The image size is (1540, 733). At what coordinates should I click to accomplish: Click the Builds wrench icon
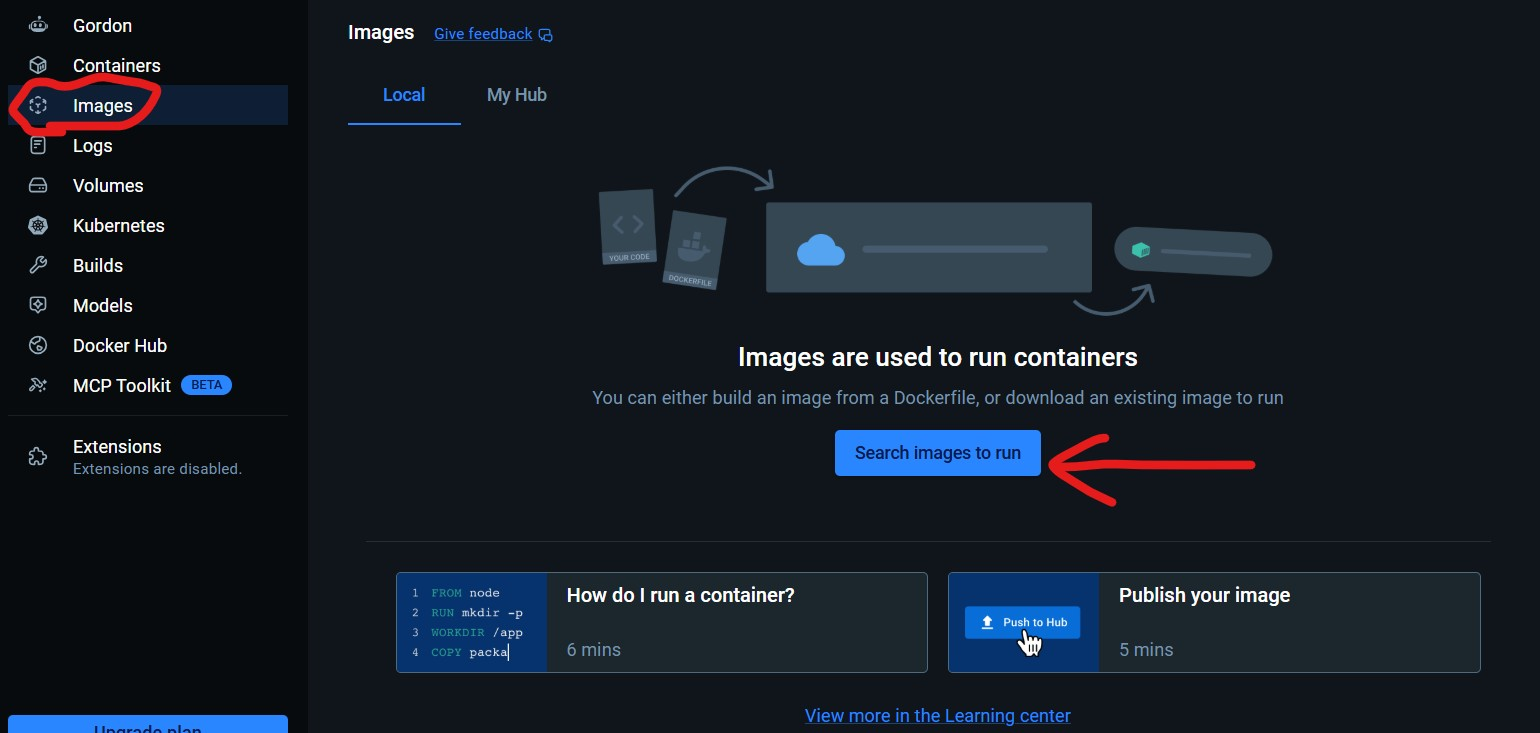(x=38, y=265)
